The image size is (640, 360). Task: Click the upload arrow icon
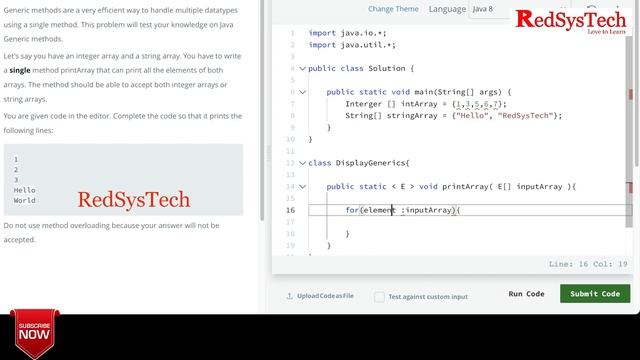point(289,296)
